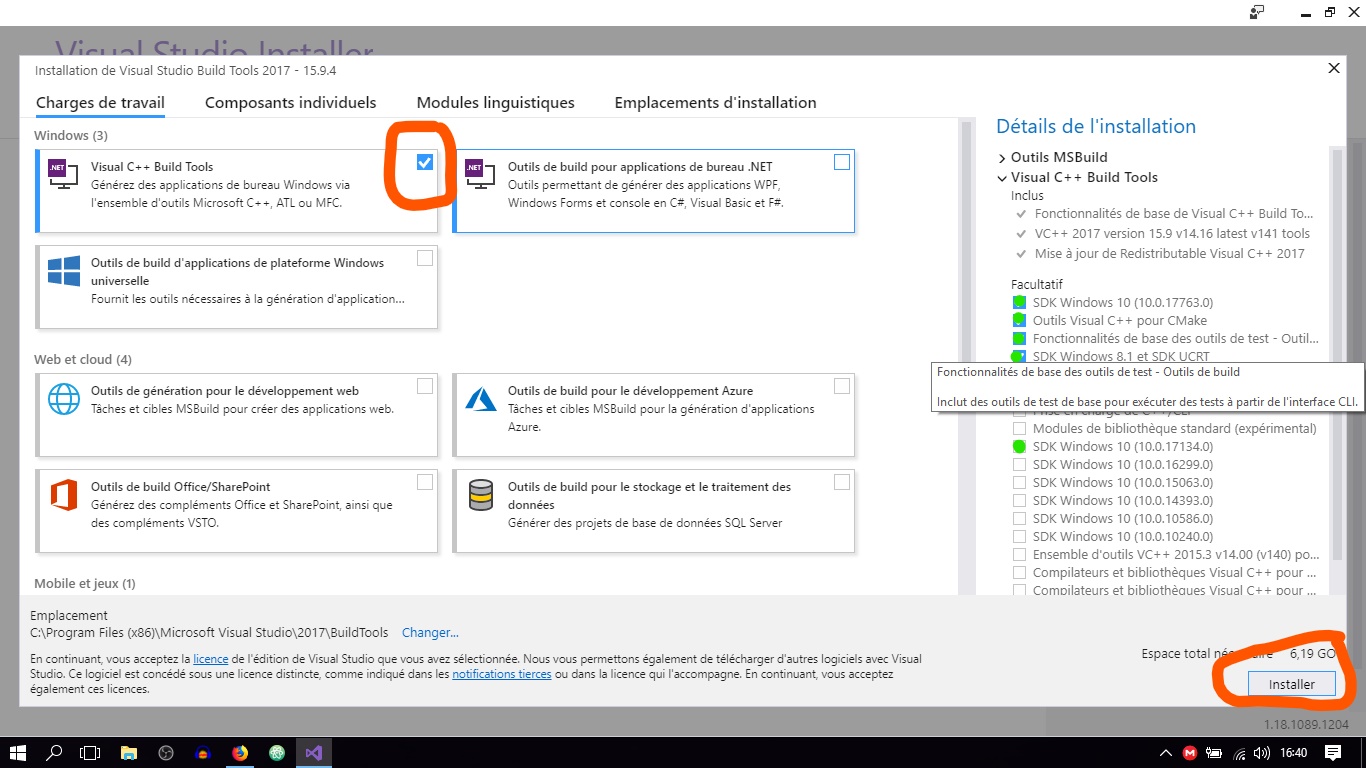The width and height of the screenshot is (1366, 768).
Task: Click the taskbar clock showing 16:40
Action: pyautogui.click(x=1295, y=752)
